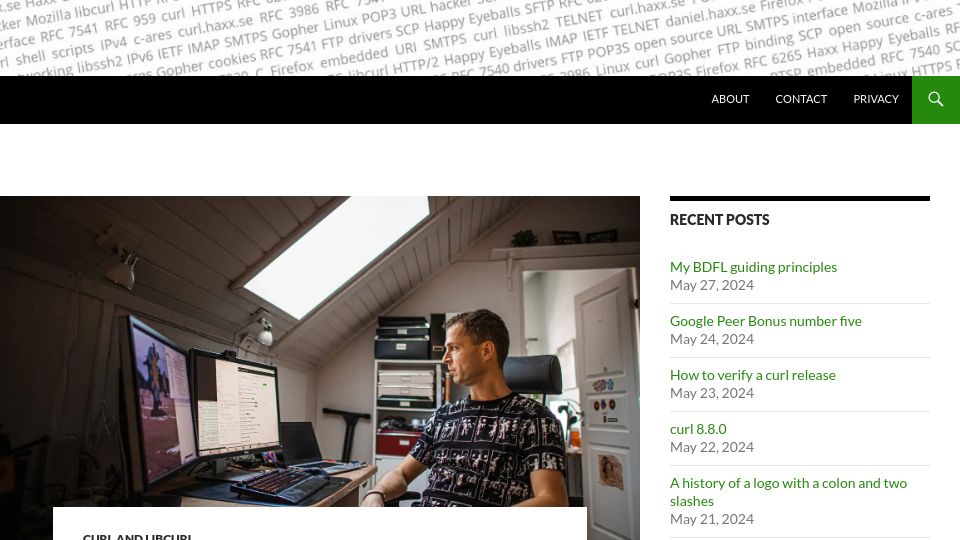The width and height of the screenshot is (960, 540).
Task: Click the date 'May 21, 2024'
Action: tap(711, 519)
